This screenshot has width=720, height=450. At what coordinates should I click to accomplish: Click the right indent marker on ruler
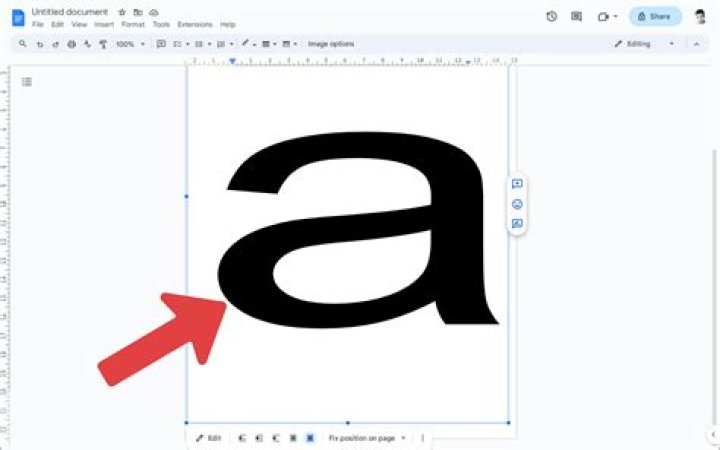click(468, 62)
